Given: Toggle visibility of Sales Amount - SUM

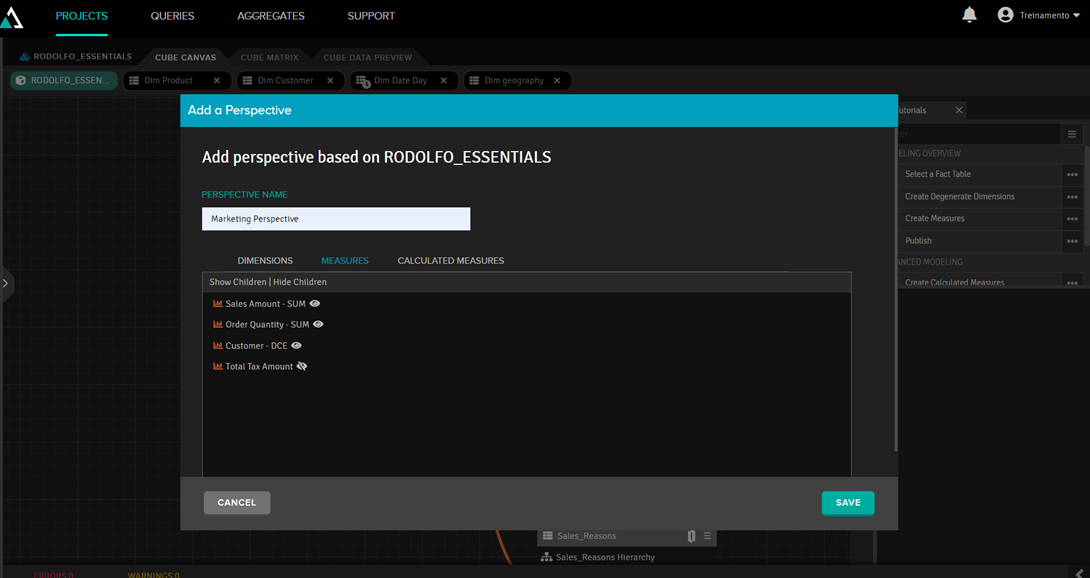Looking at the screenshot, I should [315, 304].
